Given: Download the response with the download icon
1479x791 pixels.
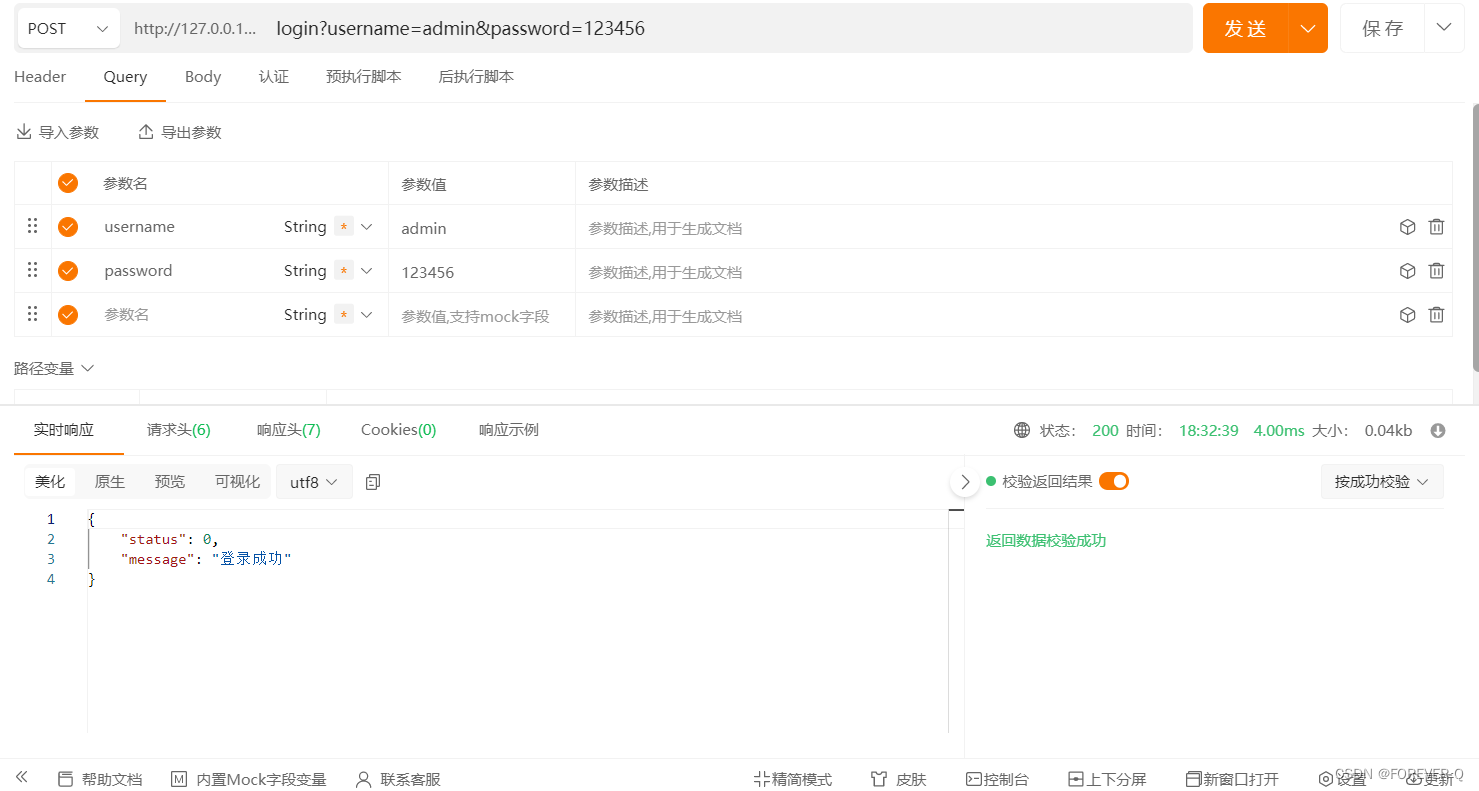Looking at the screenshot, I should point(1438,430).
